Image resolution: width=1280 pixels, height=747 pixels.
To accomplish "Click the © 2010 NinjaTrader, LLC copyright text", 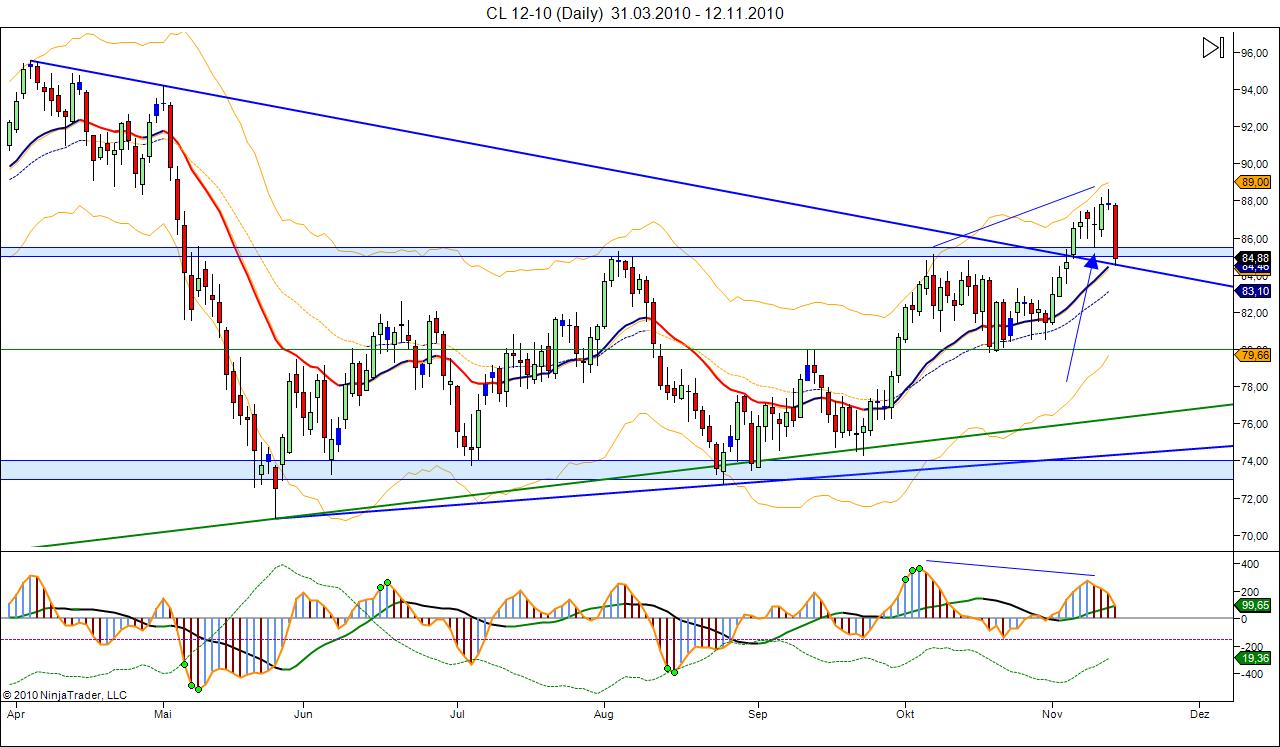I will pos(65,693).
